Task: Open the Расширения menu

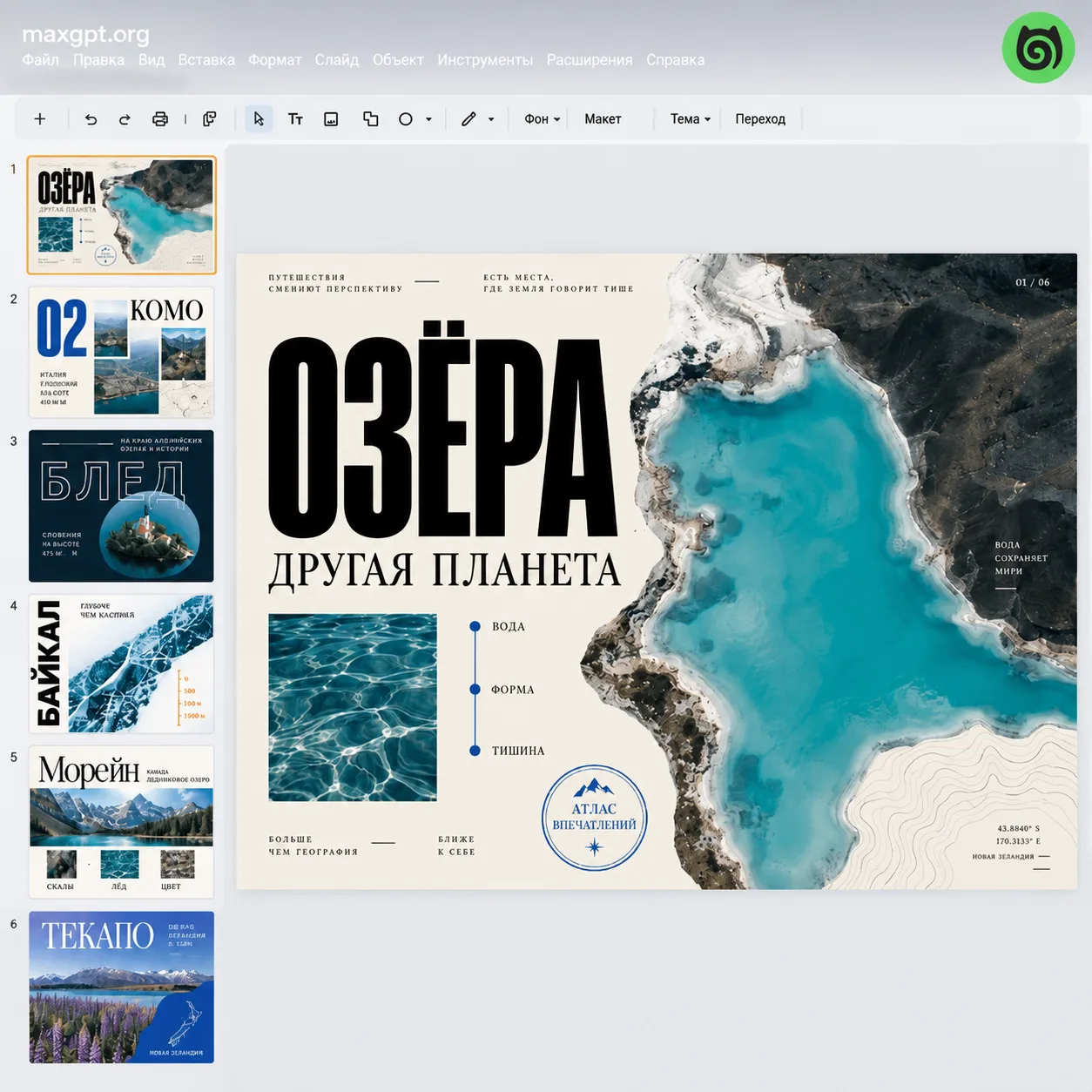Action: [x=590, y=60]
